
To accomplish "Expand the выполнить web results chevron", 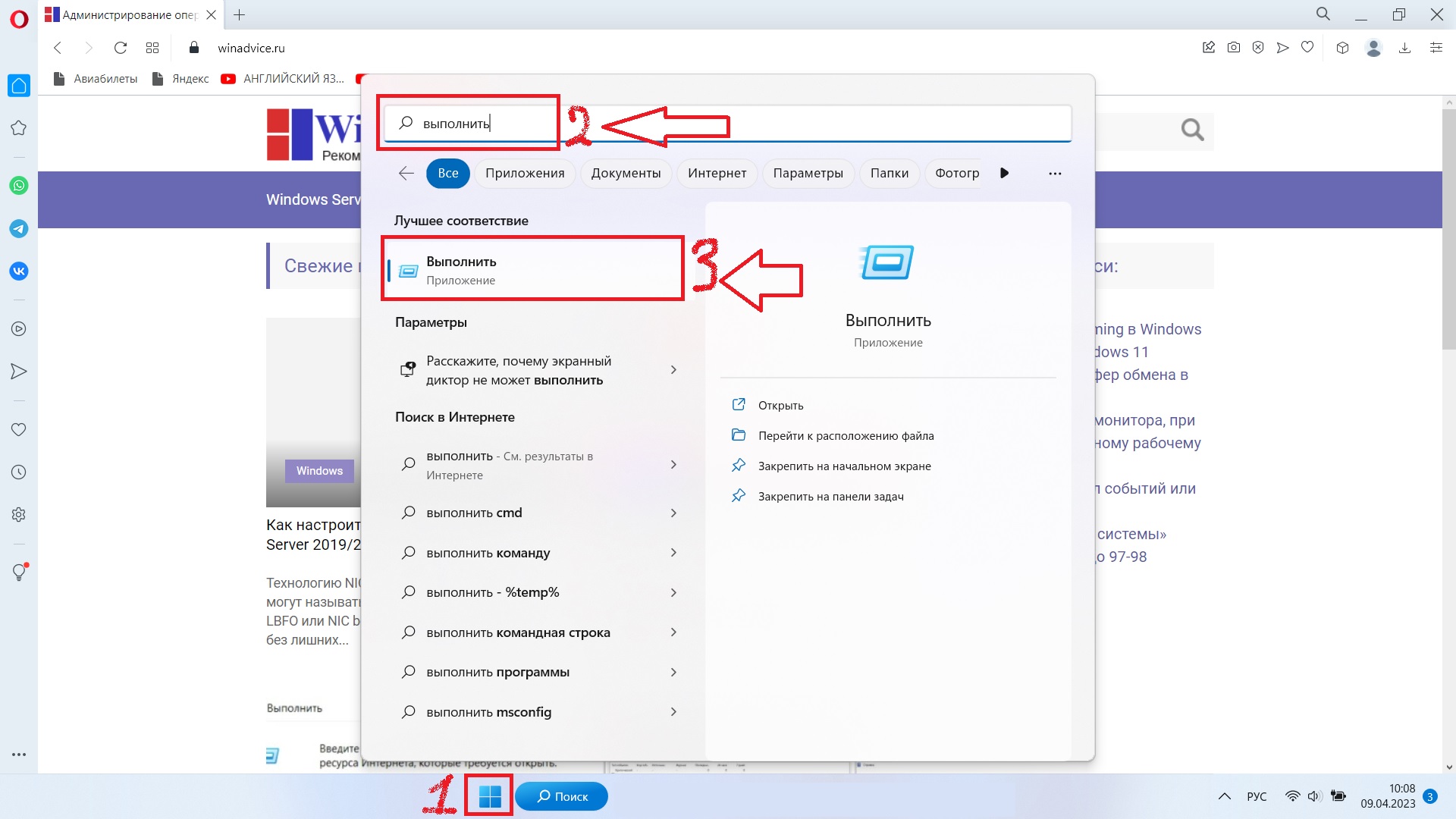I will point(673,465).
